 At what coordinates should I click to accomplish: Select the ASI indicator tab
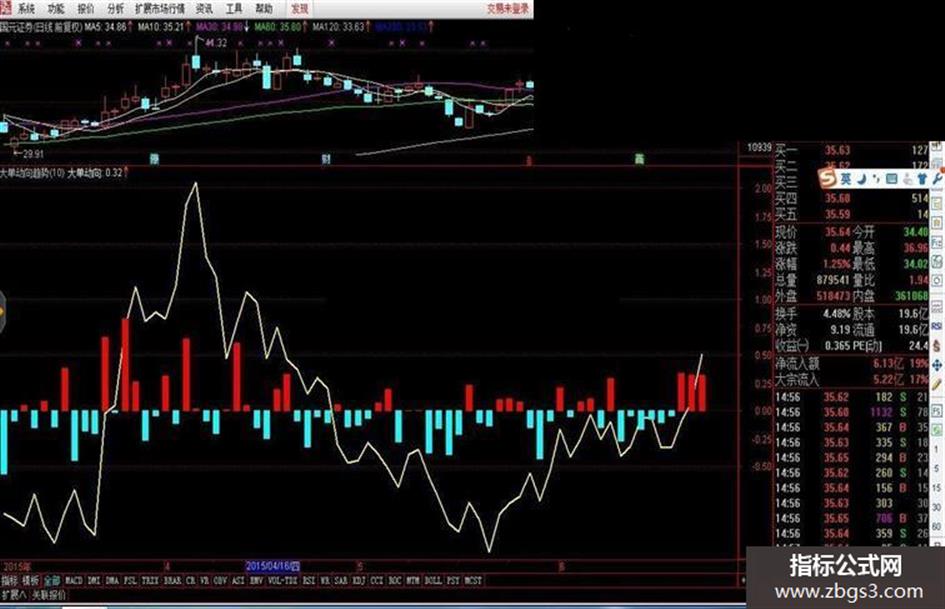click(239, 581)
